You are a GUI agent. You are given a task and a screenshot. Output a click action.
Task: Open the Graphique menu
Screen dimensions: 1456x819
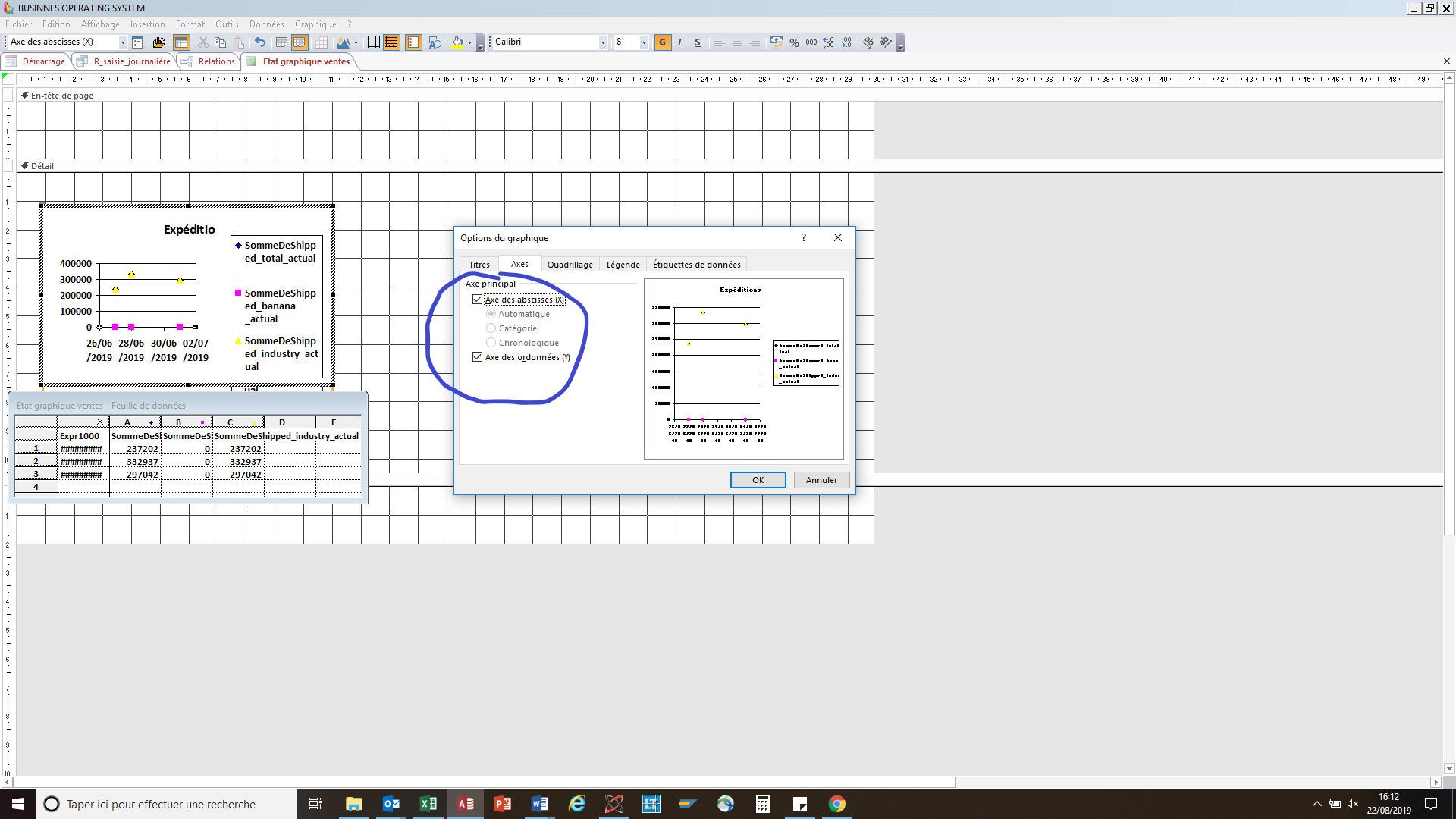(314, 23)
